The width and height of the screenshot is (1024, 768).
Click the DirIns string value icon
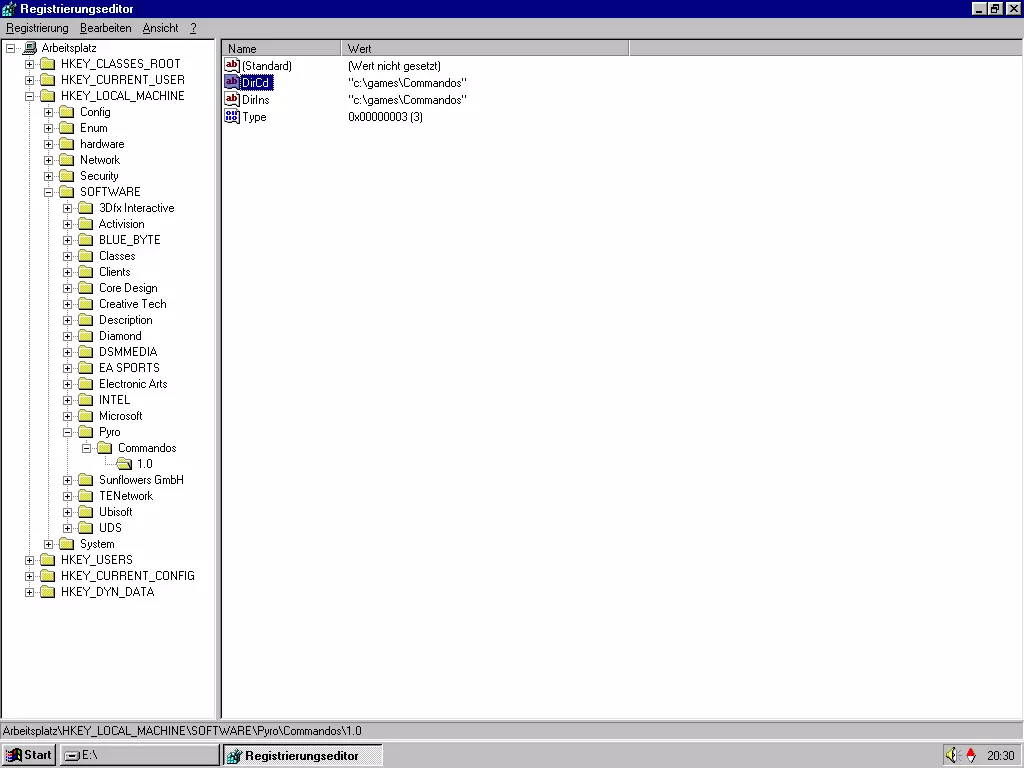[232, 99]
